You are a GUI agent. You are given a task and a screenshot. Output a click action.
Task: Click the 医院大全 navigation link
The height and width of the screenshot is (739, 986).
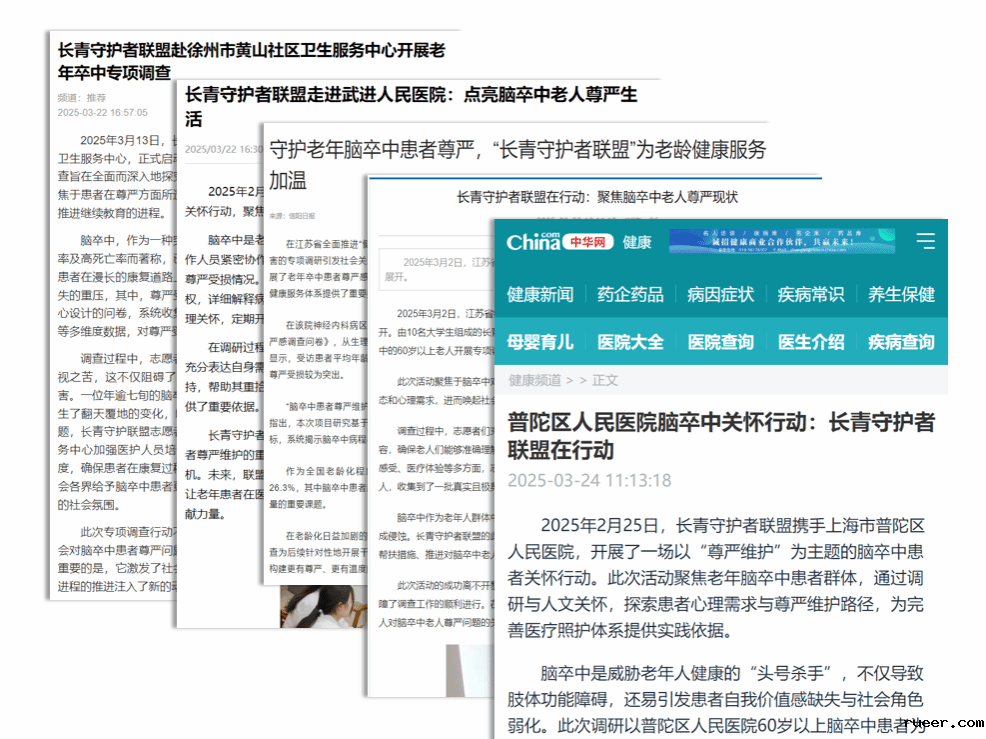[x=630, y=342]
